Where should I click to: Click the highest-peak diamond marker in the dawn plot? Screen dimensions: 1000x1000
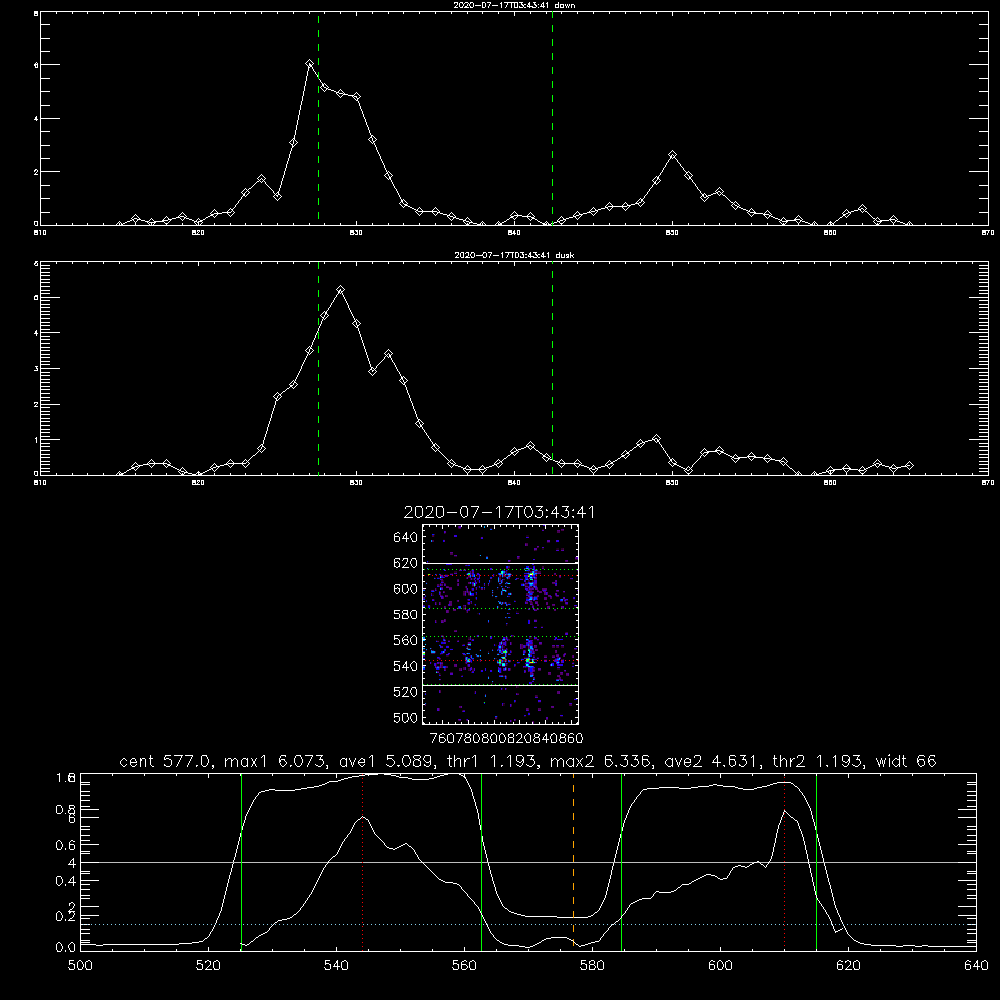309,64
